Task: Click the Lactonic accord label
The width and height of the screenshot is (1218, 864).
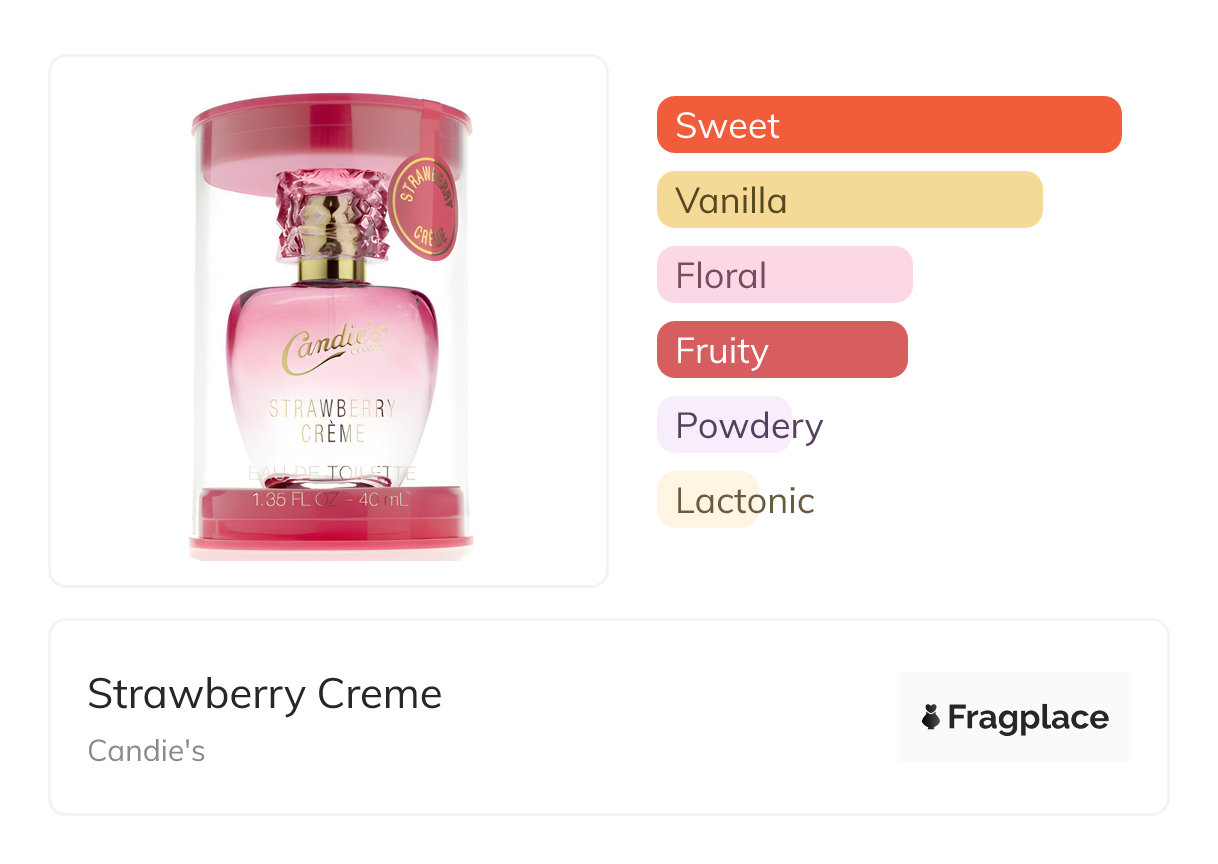Action: click(744, 501)
